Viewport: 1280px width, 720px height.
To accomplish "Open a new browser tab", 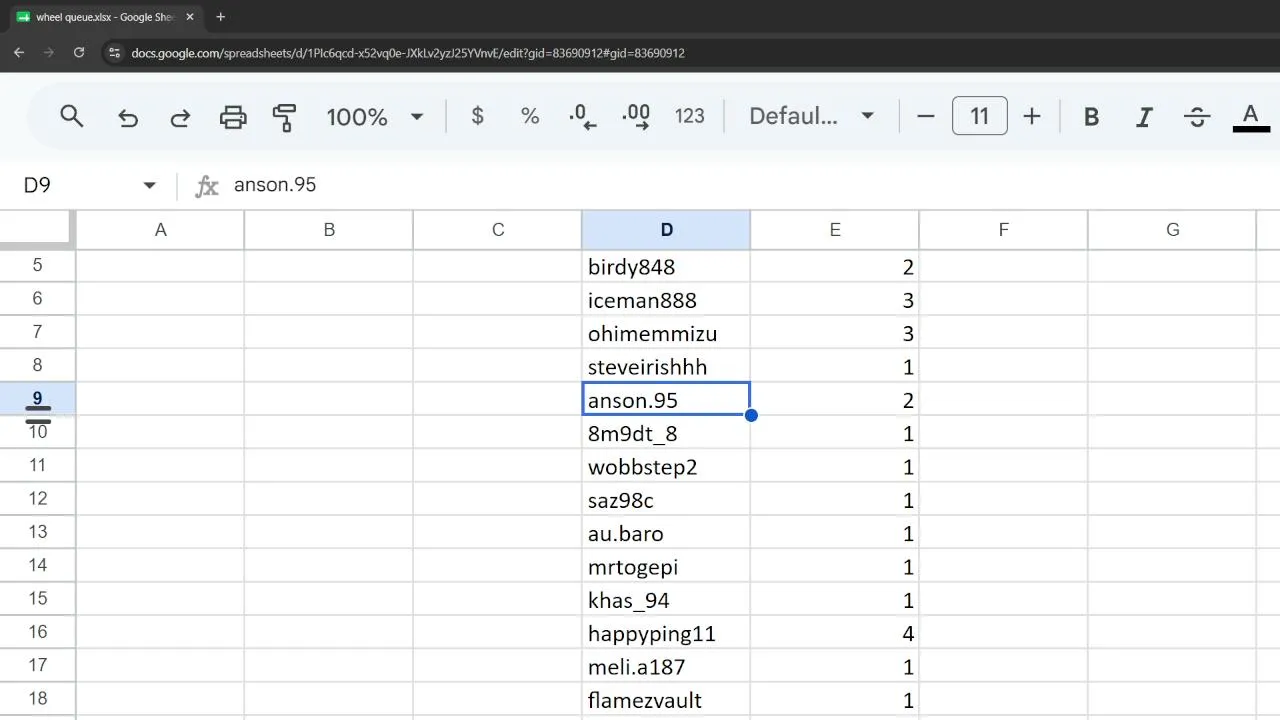I will pyautogui.click(x=221, y=17).
